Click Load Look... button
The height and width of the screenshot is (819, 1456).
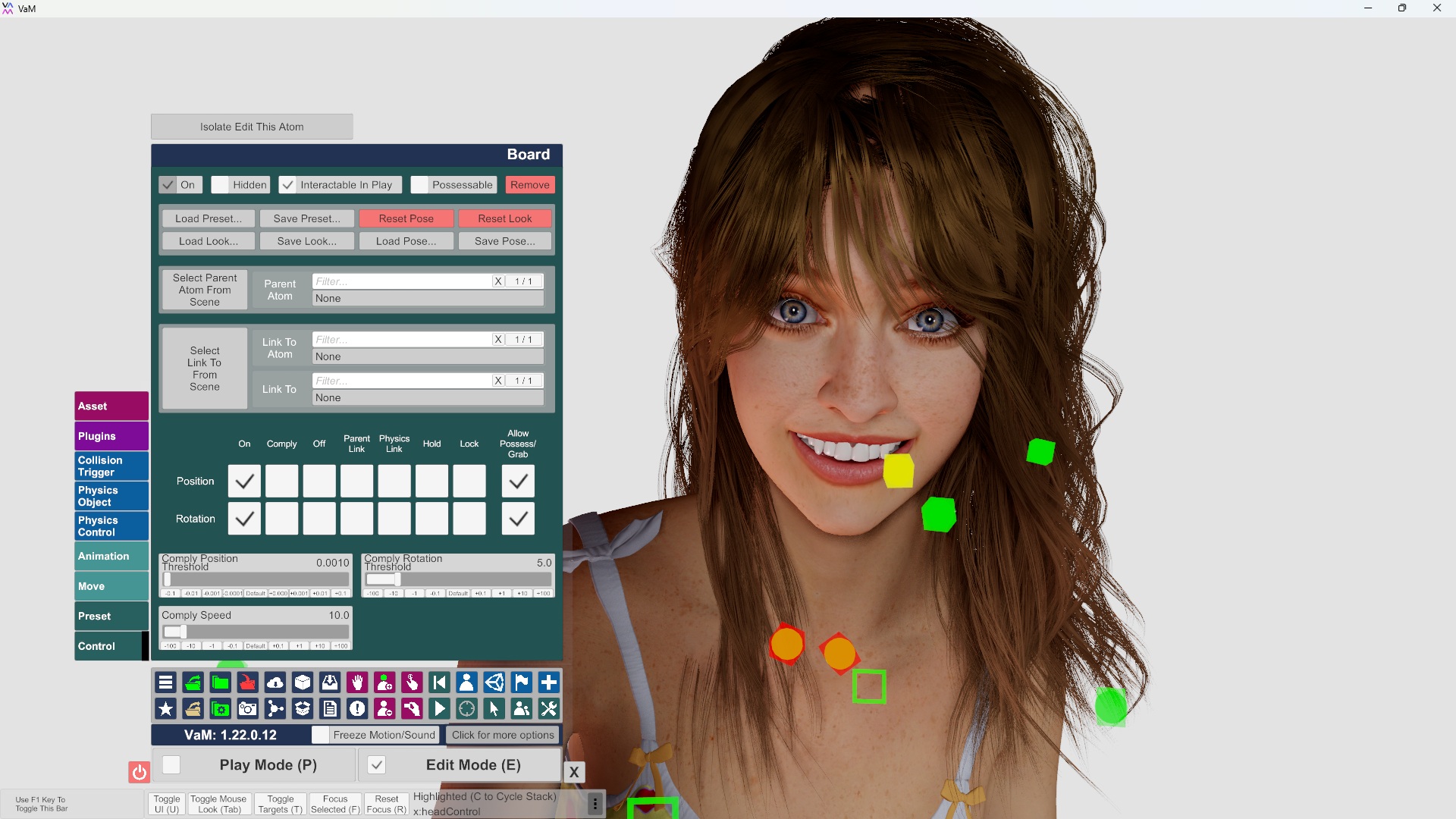pyautogui.click(x=209, y=241)
